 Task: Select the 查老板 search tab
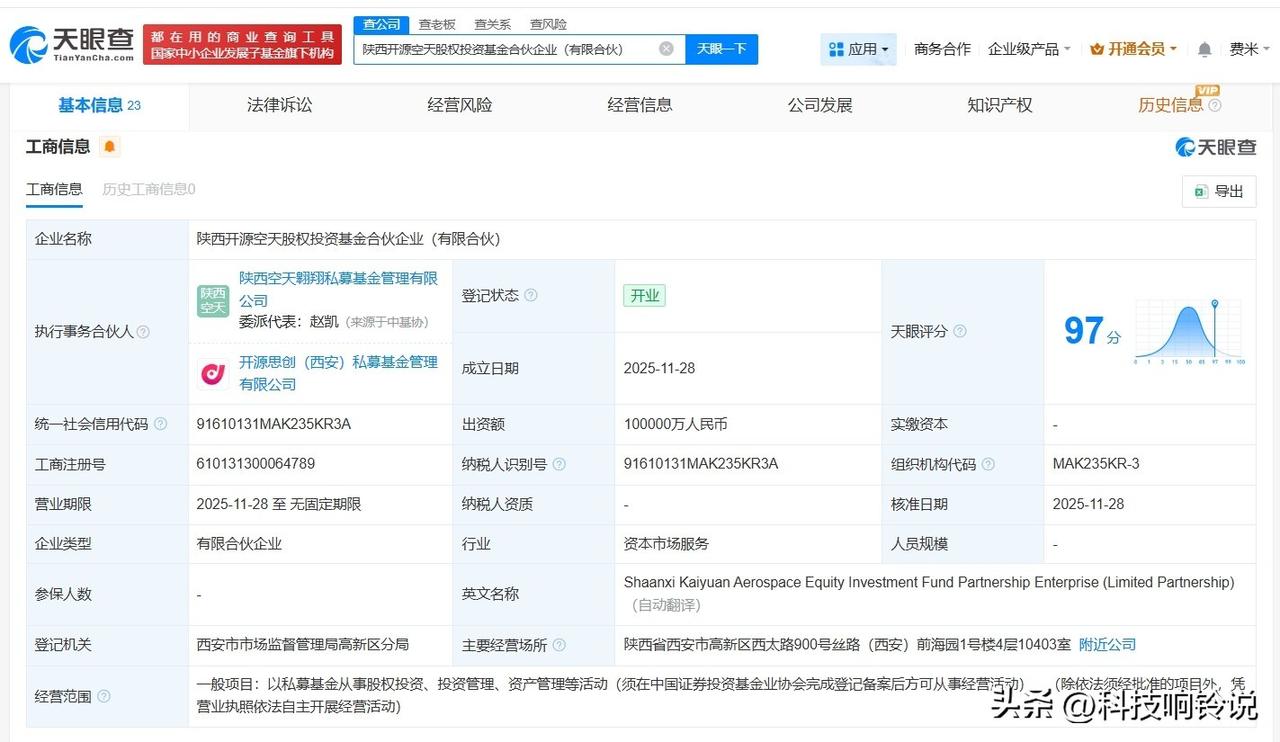(x=437, y=24)
